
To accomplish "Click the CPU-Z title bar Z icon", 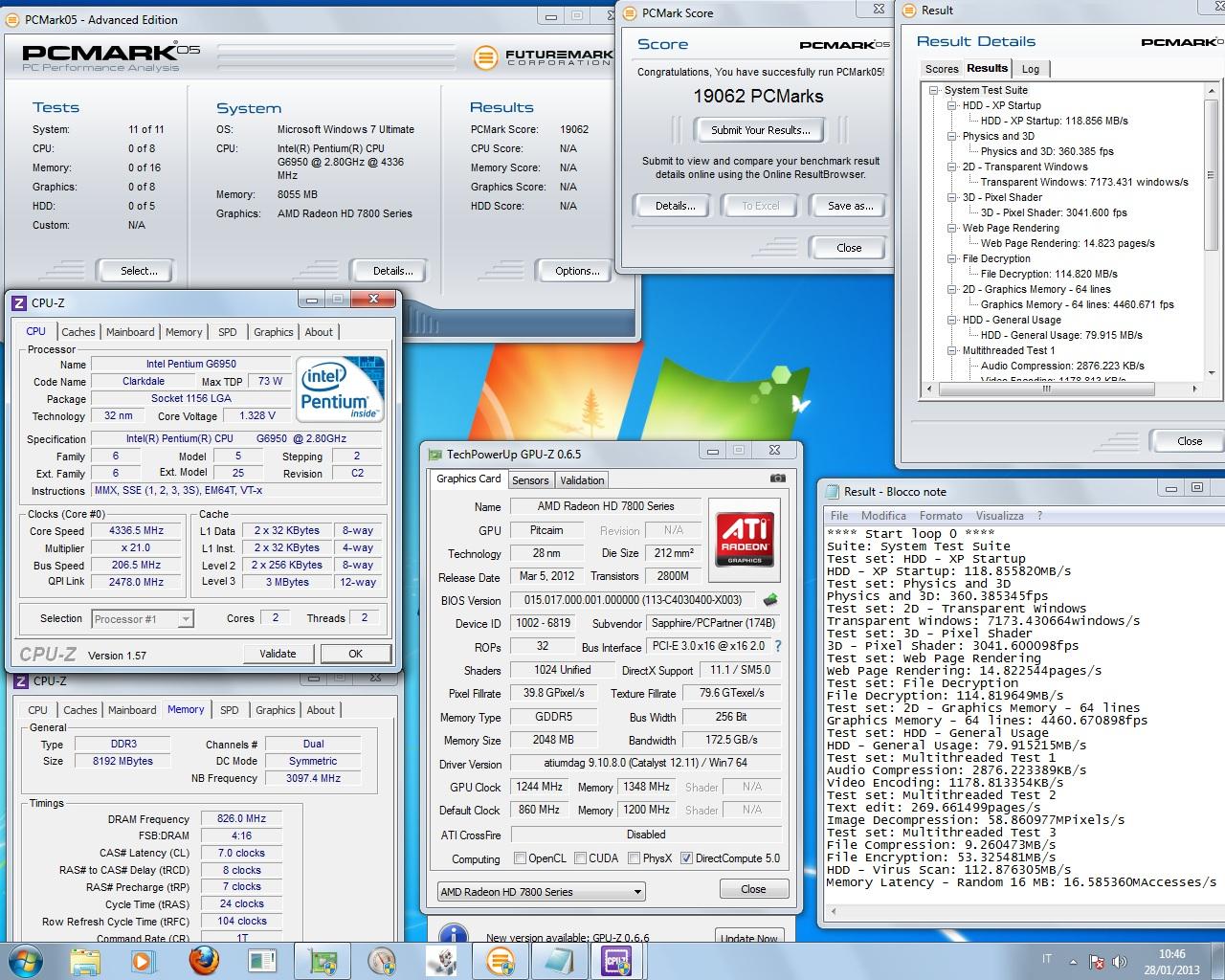I will click(18, 302).
